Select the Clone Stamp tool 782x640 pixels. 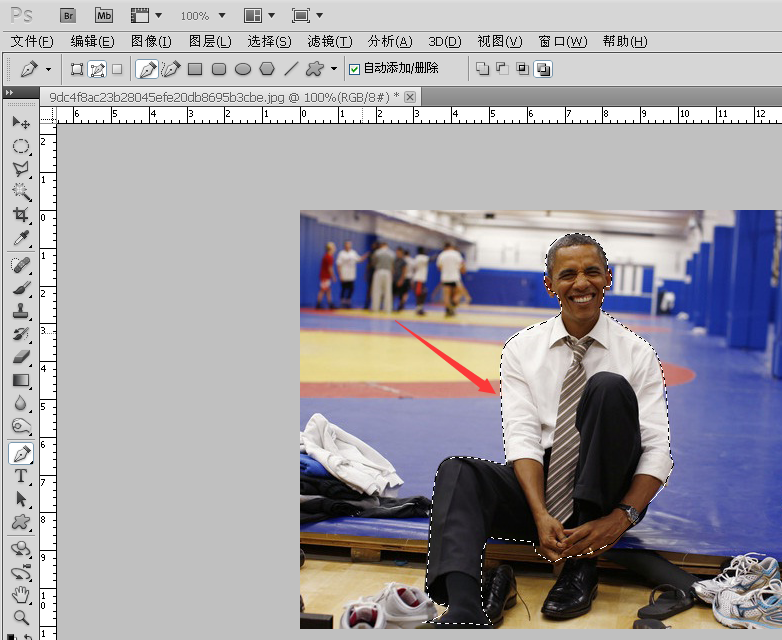pyautogui.click(x=20, y=311)
